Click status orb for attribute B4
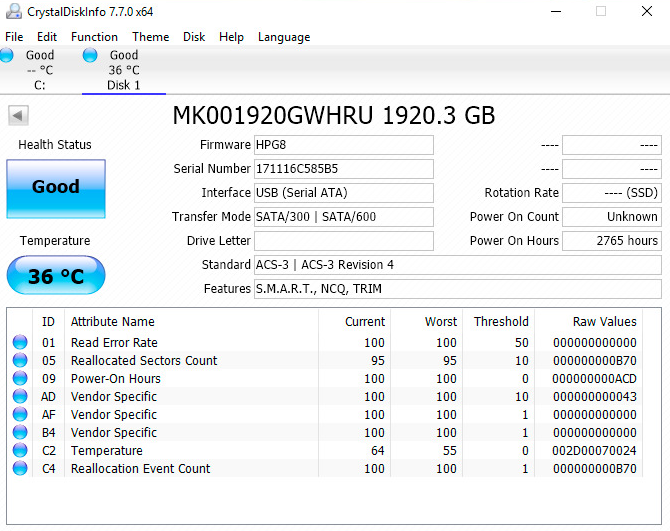Screen dimensions: 670x531 tap(20, 432)
